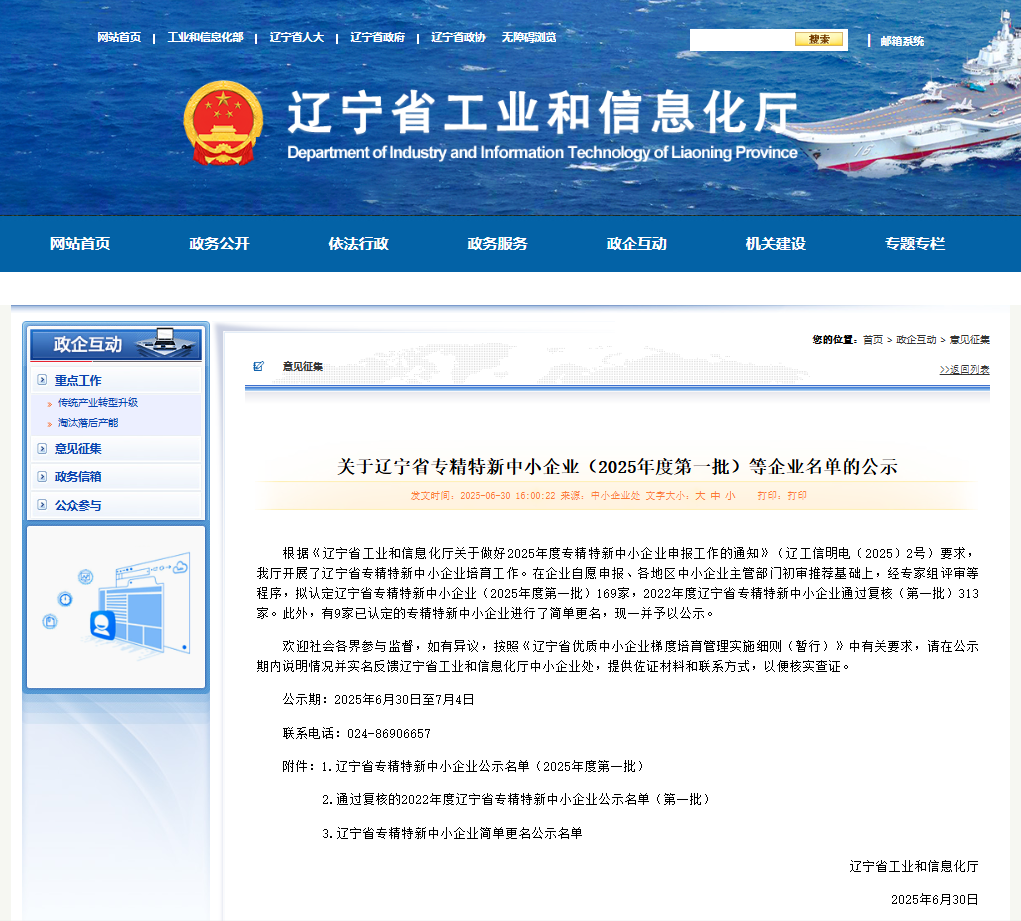
Task: Click the arrow icon next to 重点工作
Action: point(42,380)
